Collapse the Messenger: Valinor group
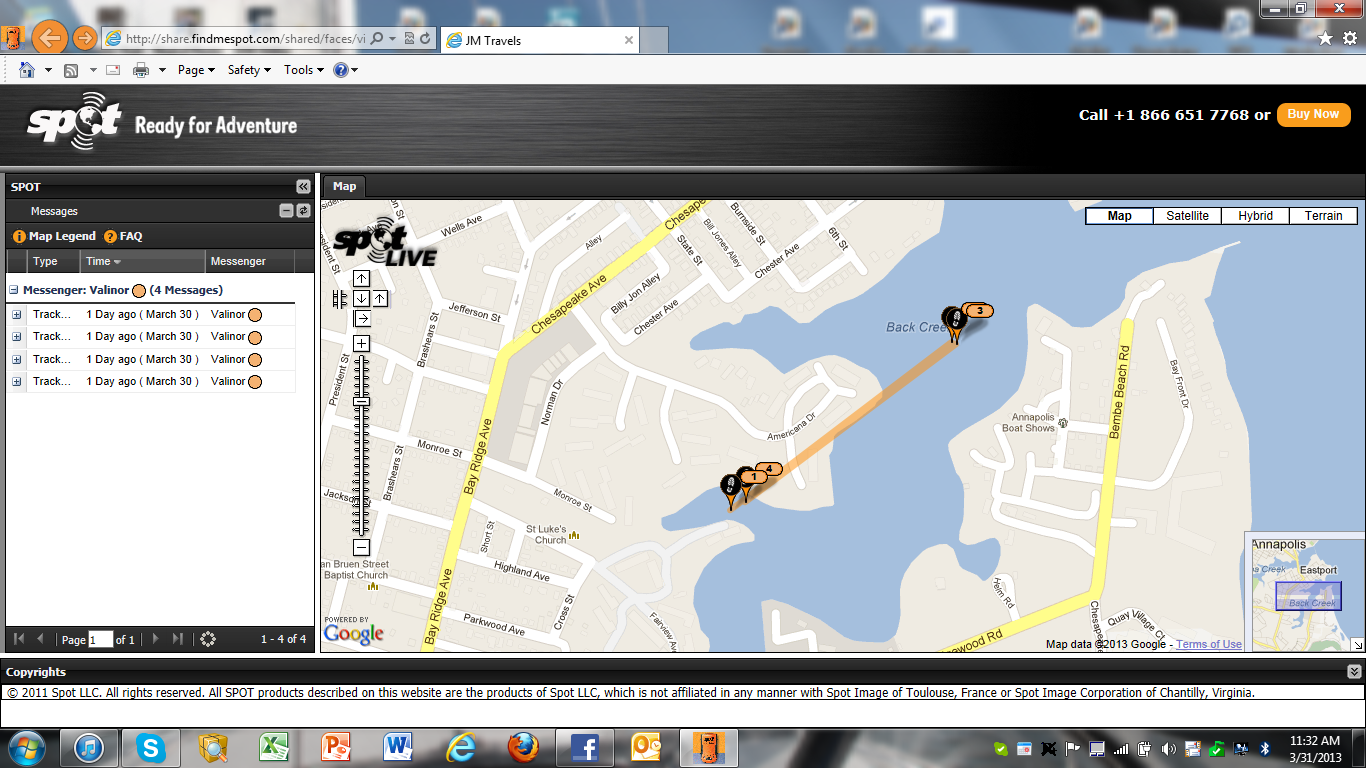The height and width of the screenshot is (768, 1366). pyautogui.click(x=15, y=290)
